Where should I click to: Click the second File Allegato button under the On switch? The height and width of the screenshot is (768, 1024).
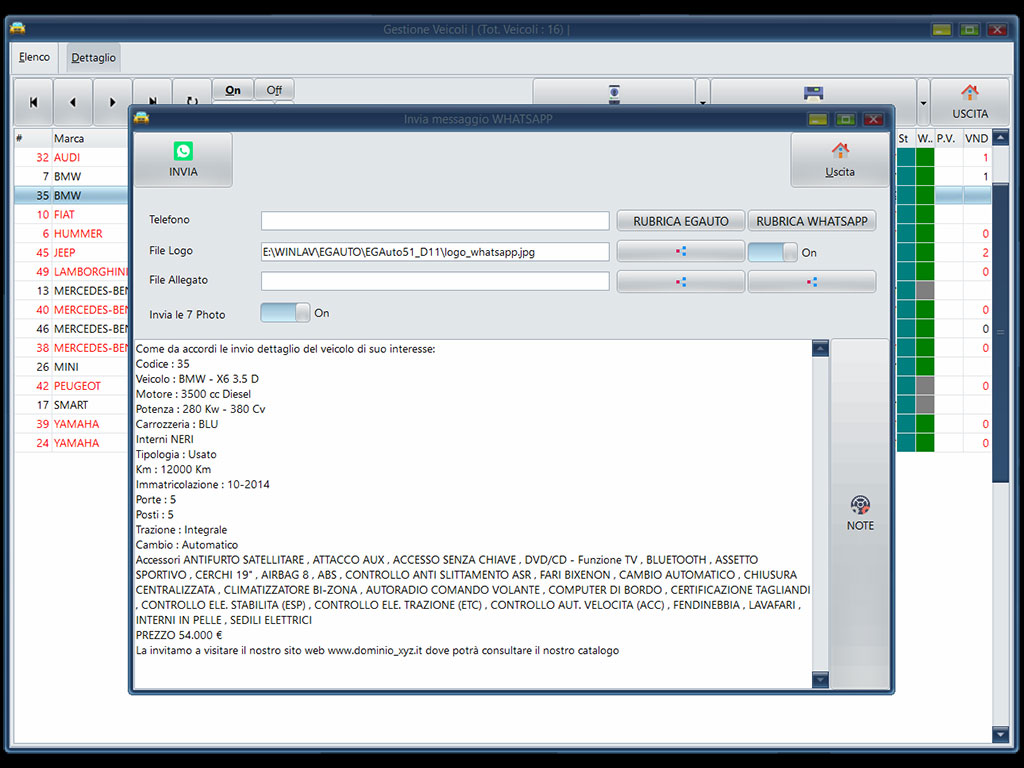(812, 281)
